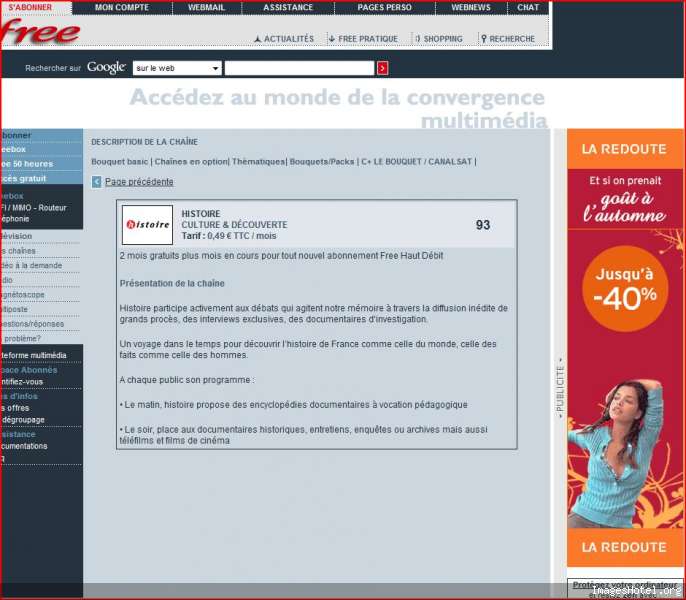This screenshot has height=600, width=686.
Task: Click the MIMO - Routeur sidebar link
Action: (34, 208)
